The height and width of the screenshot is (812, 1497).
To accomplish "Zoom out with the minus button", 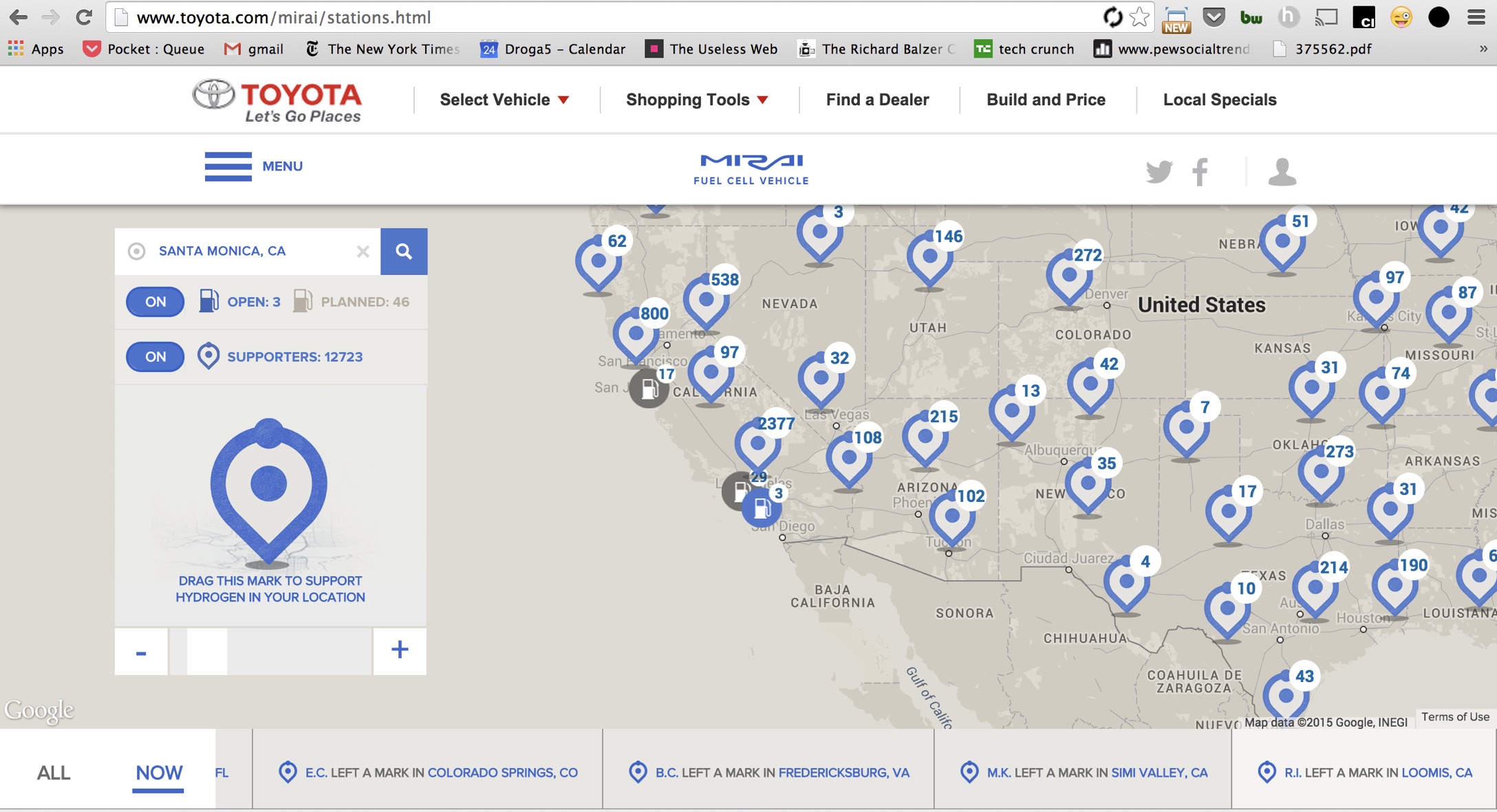I will (141, 652).
